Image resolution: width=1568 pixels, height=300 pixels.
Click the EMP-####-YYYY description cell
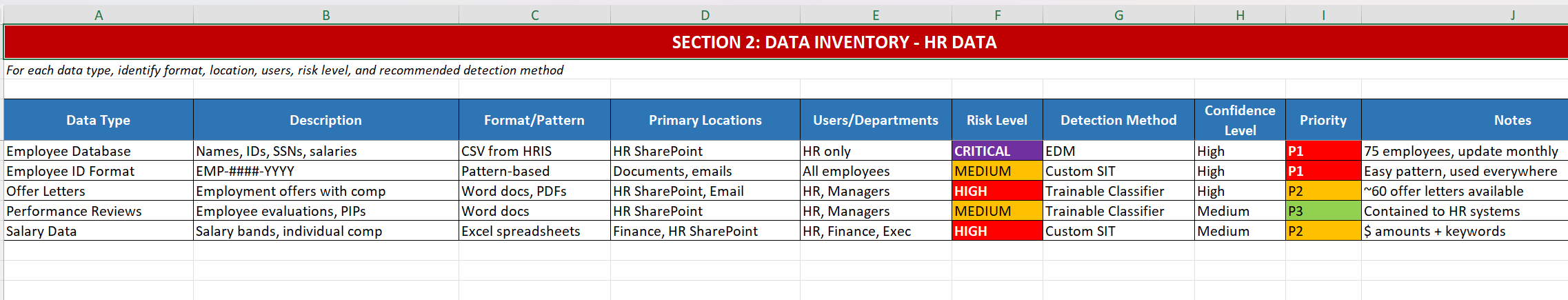(325, 171)
